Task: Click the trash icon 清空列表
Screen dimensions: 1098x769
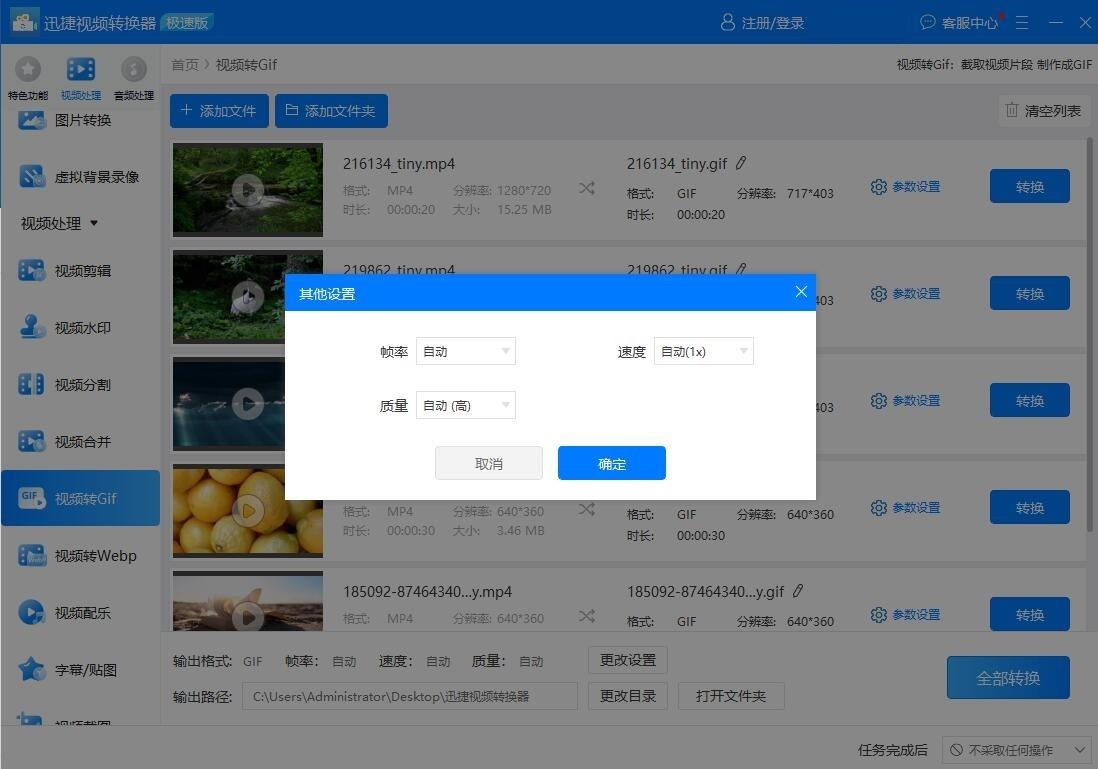Action: click(x=1012, y=110)
